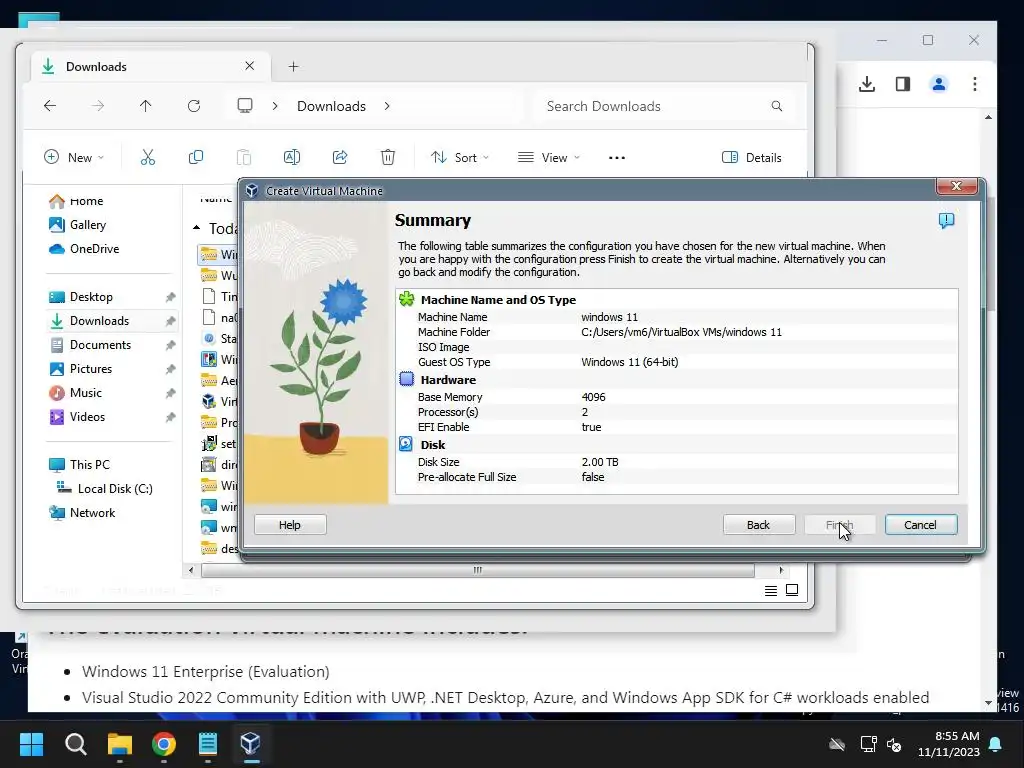Expand chevron before Downloads in address bar
1024x768 pixels.
coord(275,106)
